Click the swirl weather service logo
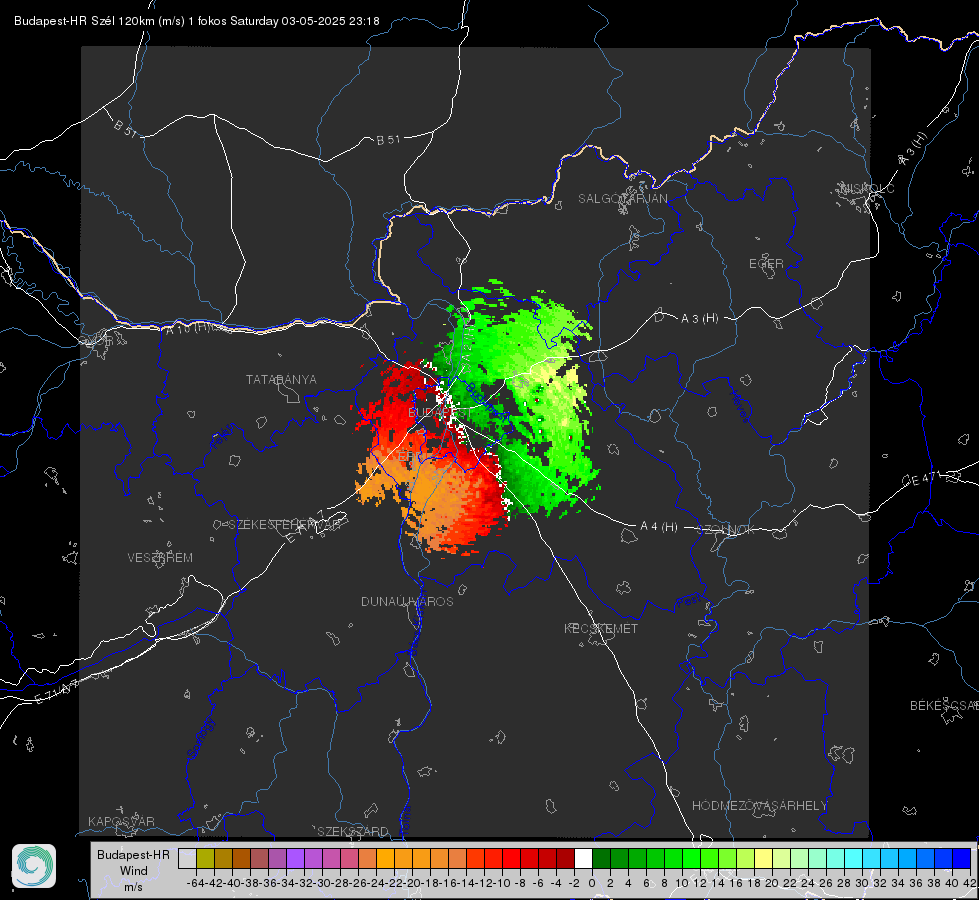Screen dimensions: 979x900 pyautogui.click(x=34, y=866)
